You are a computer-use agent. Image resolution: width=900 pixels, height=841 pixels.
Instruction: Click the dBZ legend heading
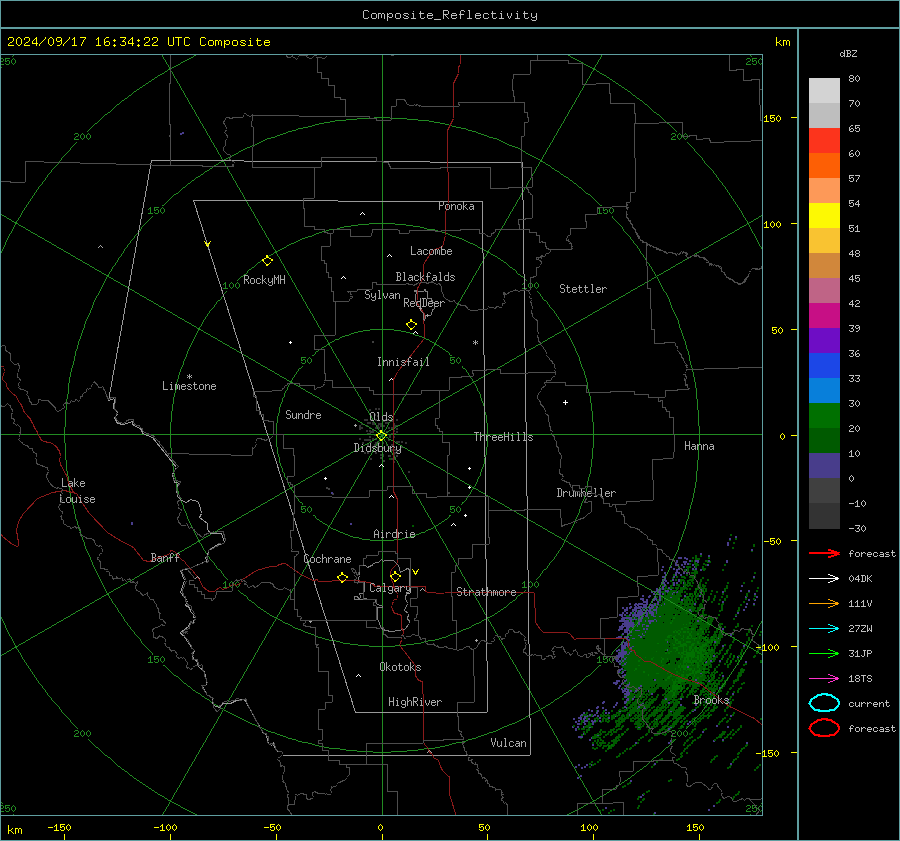[848, 53]
